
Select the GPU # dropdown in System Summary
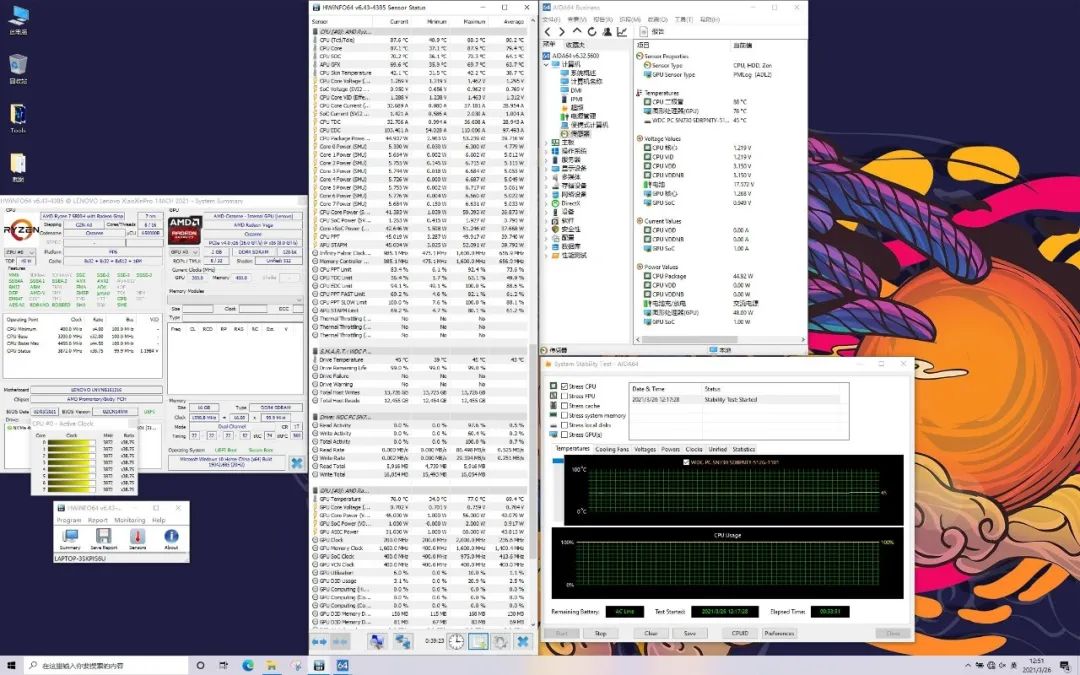(x=187, y=254)
